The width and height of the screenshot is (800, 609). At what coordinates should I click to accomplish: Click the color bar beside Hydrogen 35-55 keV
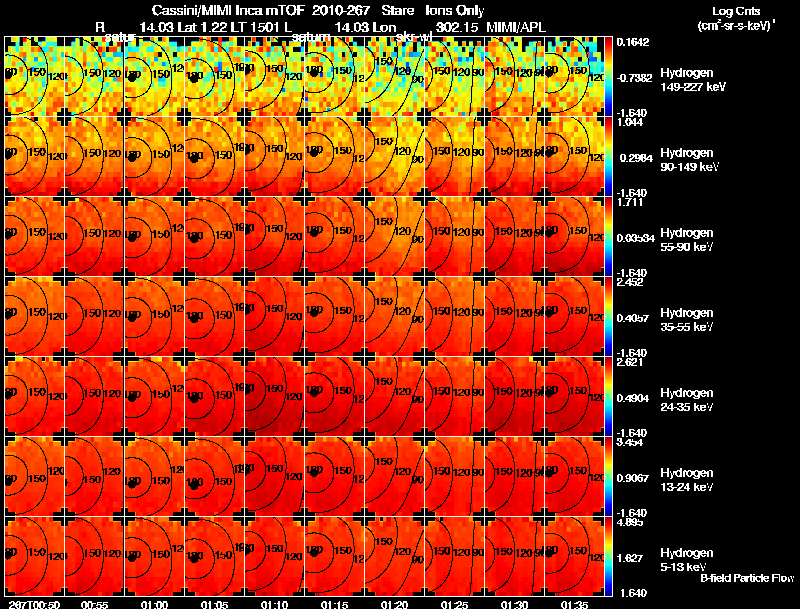click(608, 317)
